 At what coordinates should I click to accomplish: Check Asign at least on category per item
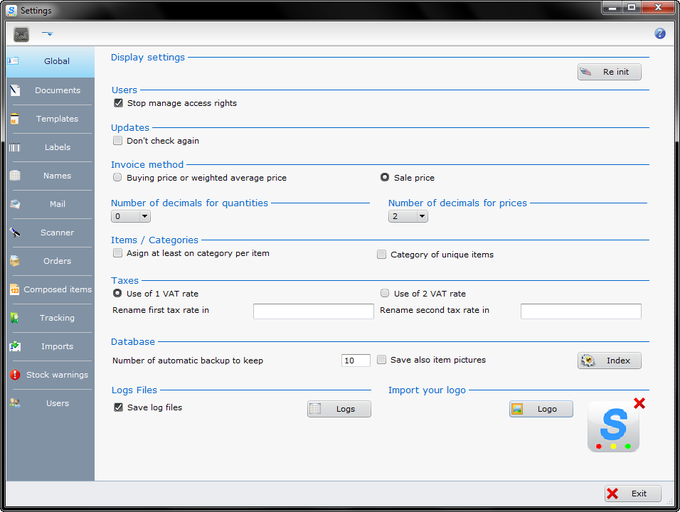(x=118, y=253)
